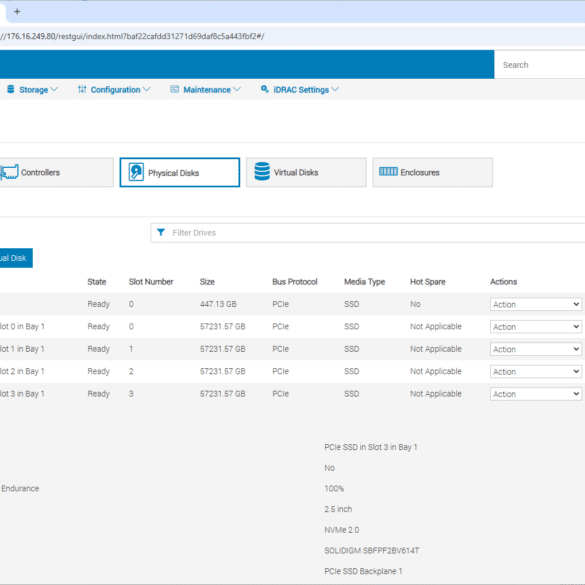Screen dimensions: 585x585
Task: Click the Controllers card icon
Action: (9, 172)
